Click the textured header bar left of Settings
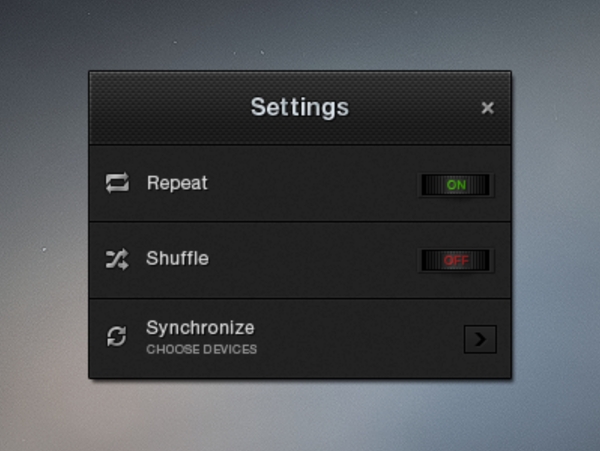600x451 pixels. click(x=168, y=108)
